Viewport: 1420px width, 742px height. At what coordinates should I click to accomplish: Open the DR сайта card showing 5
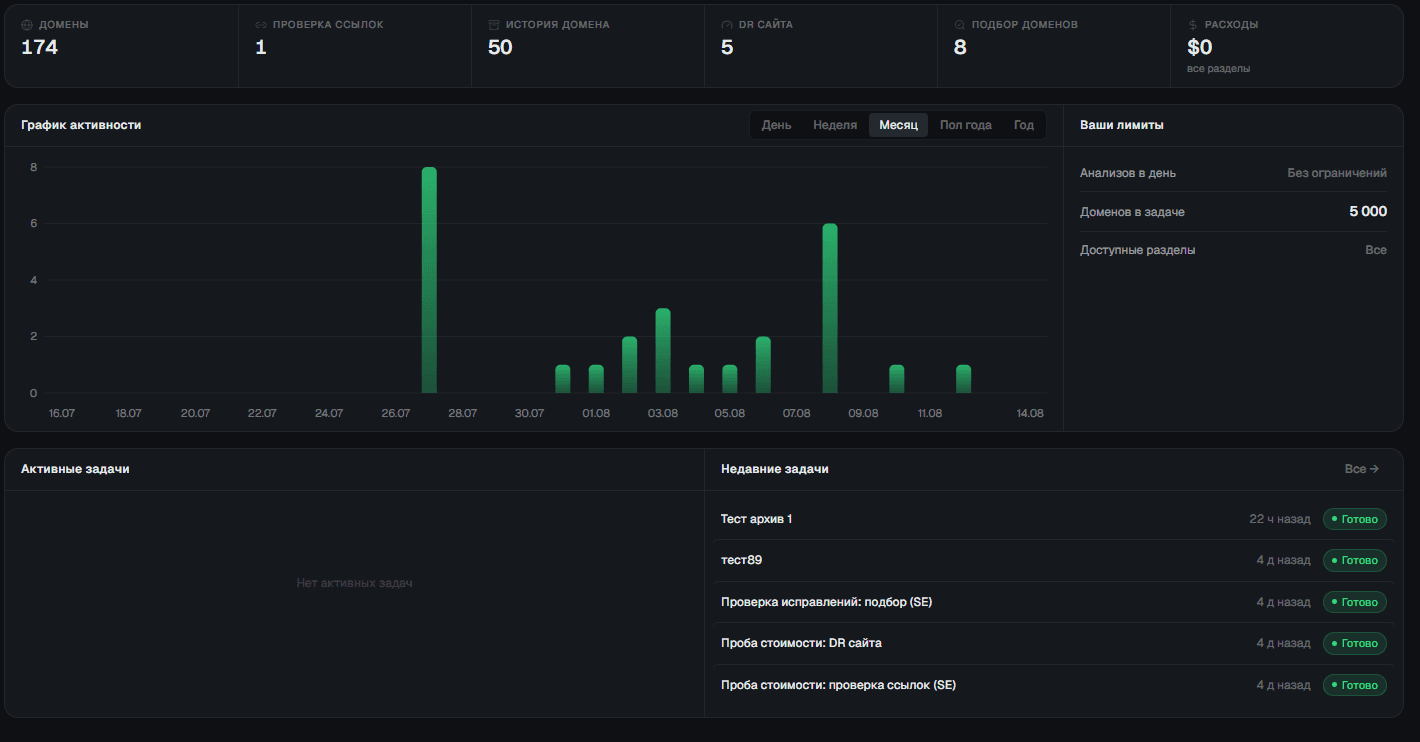coord(821,46)
